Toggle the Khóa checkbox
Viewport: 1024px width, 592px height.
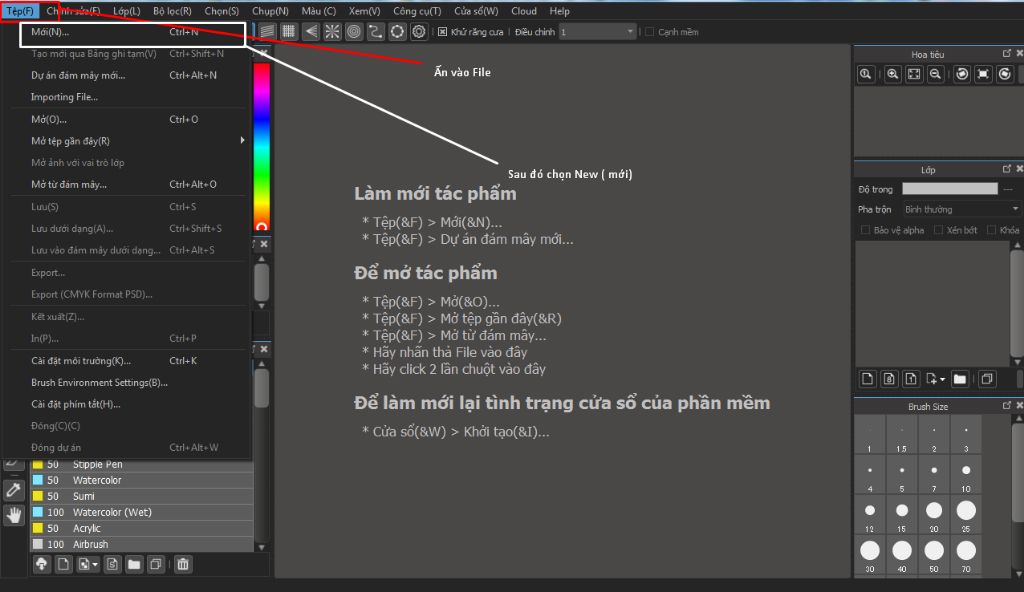[x=991, y=230]
